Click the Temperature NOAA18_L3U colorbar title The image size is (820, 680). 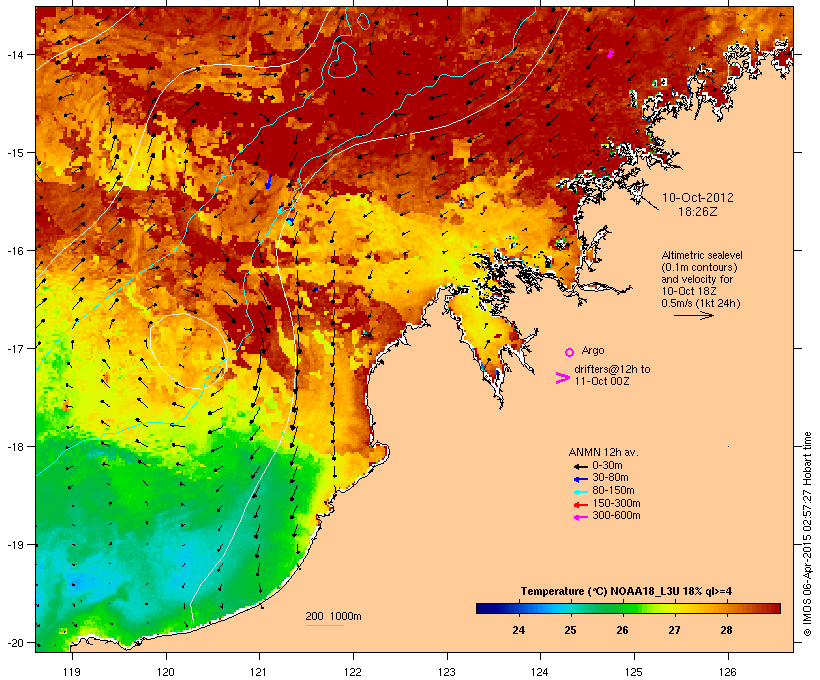tap(626, 592)
